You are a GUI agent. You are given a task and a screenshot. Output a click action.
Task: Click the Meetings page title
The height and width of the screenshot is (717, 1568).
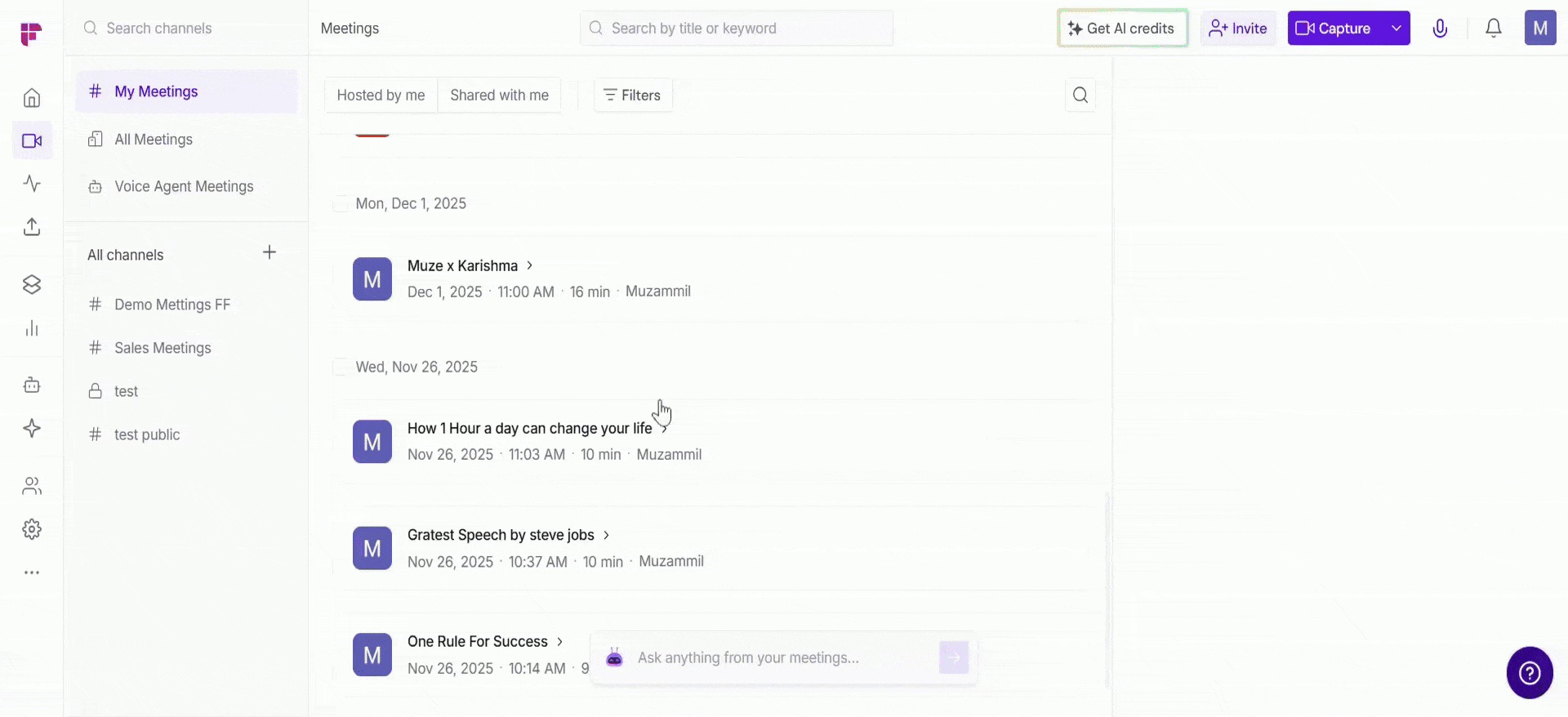(x=350, y=29)
